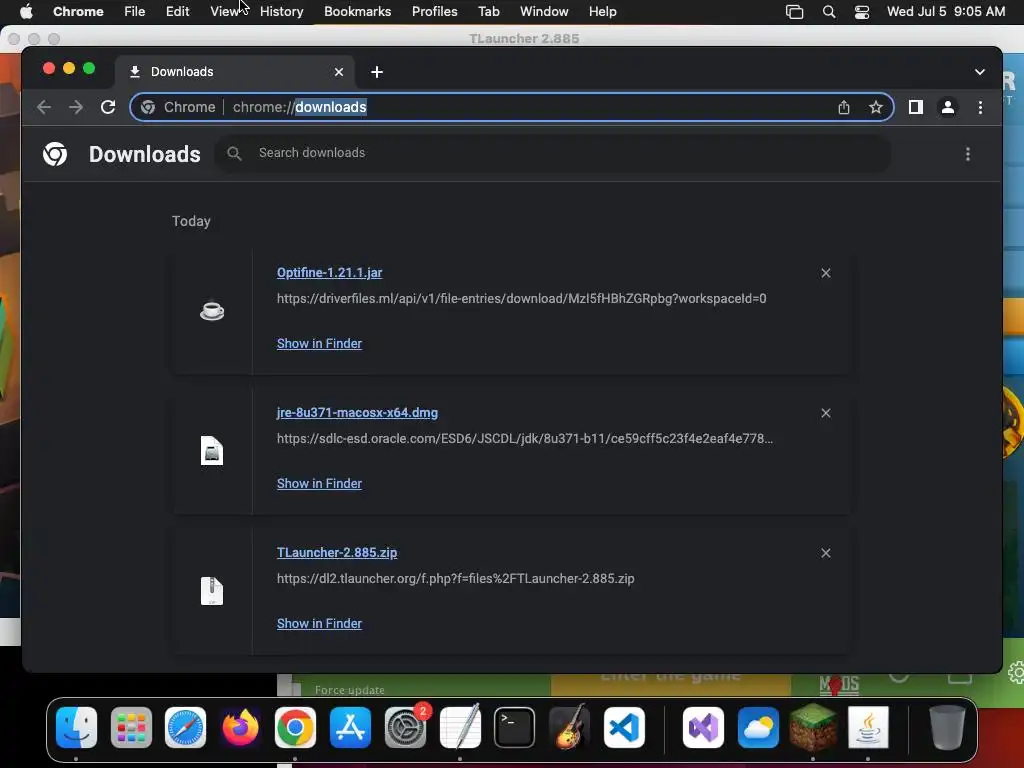This screenshot has width=1024, height=768.
Task: Open the Java app icon in Dock
Action: pos(868,727)
